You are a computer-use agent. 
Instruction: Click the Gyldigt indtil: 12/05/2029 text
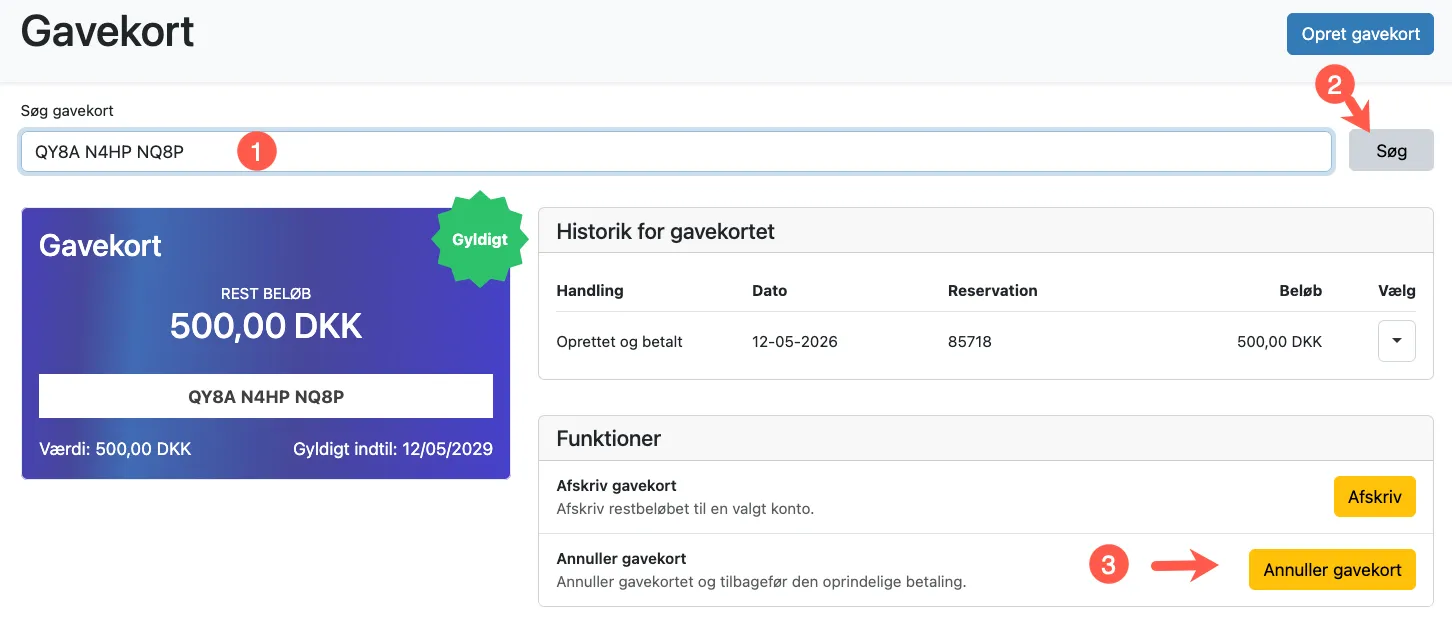tap(393, 449)
